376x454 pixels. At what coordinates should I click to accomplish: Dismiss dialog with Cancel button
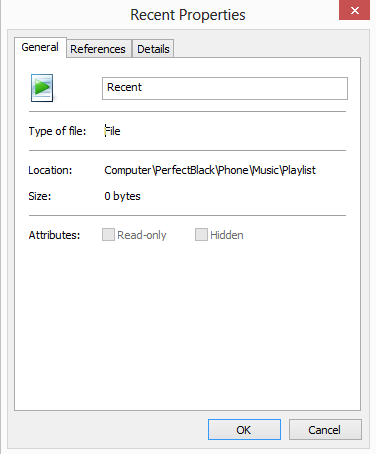point(325,430)
